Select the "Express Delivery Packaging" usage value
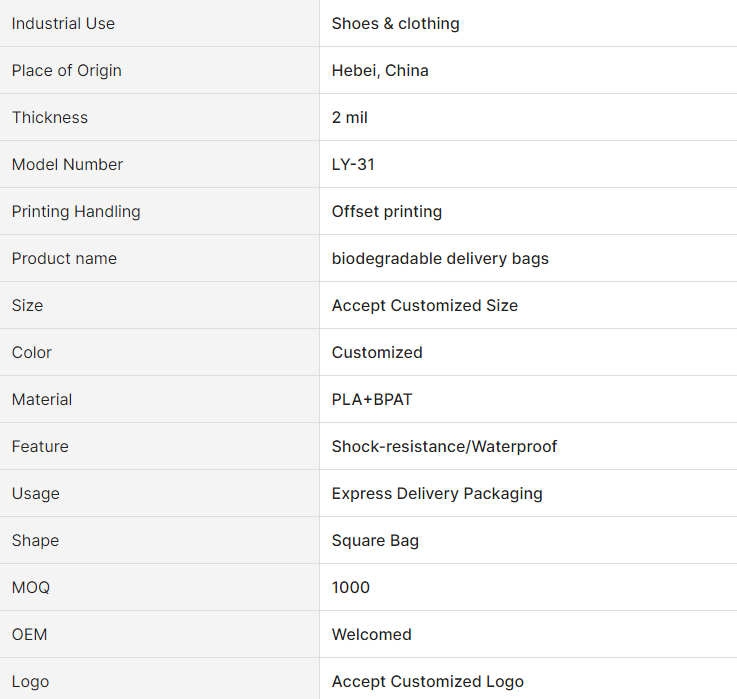The image size is (737, 699). [437, 493]
